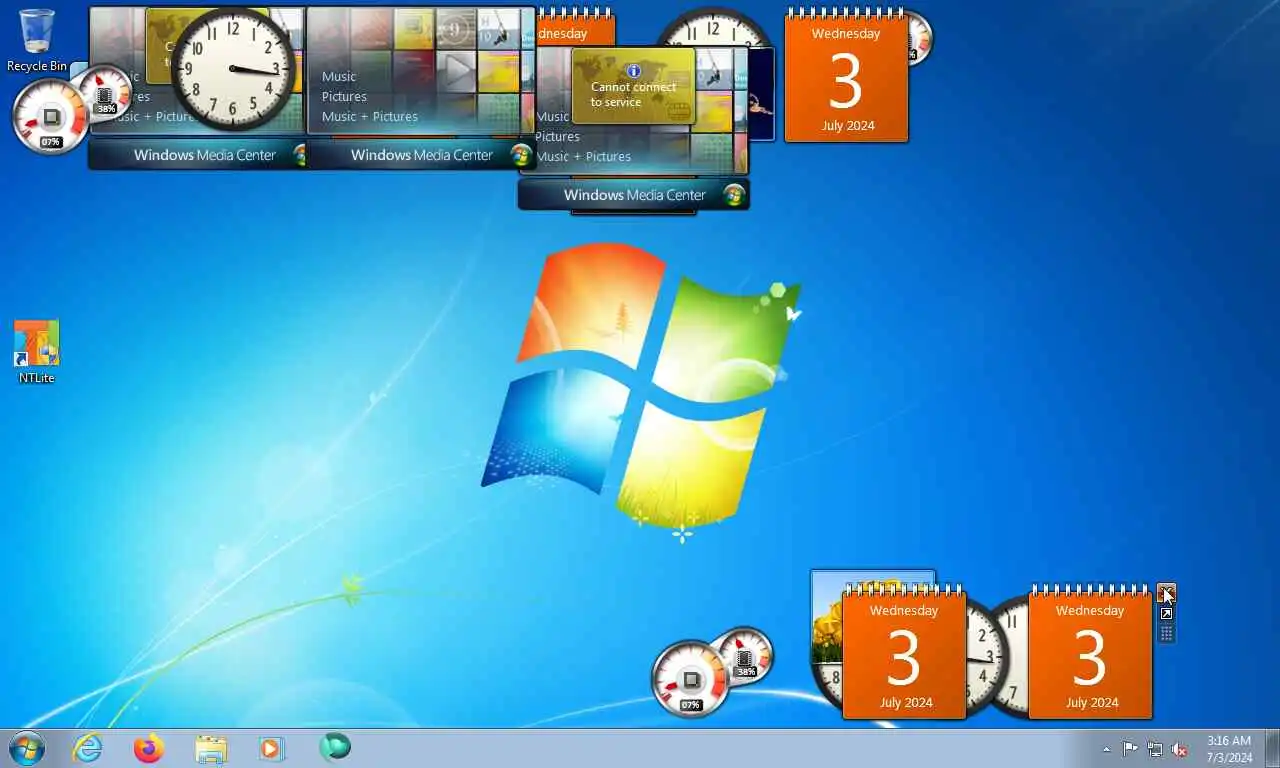Launch Internet Explorer from the taskbar
The height and width of the screenshot is (768, 1280).
(x=88, y=748)
